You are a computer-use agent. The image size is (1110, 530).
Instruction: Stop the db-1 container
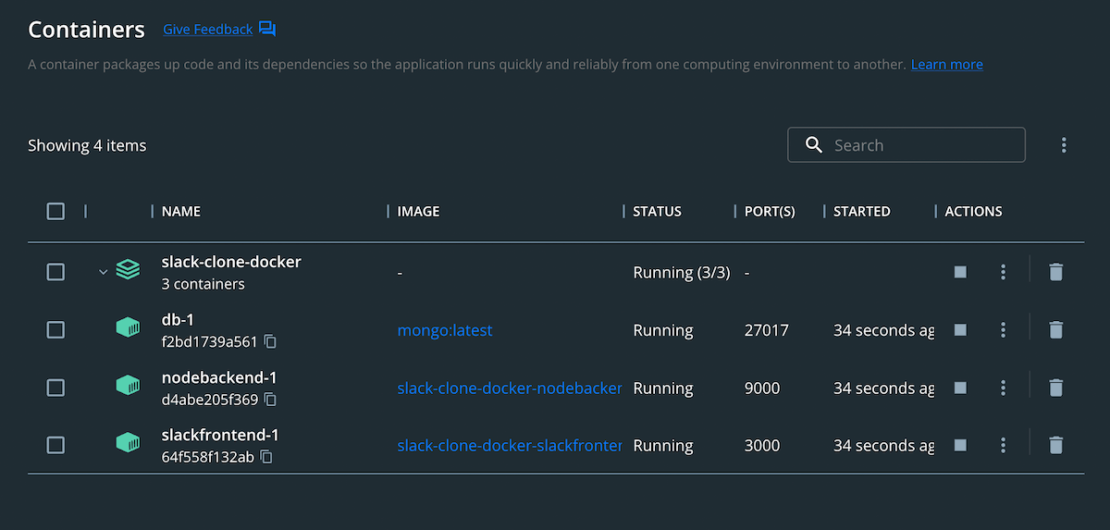point(960,330)
